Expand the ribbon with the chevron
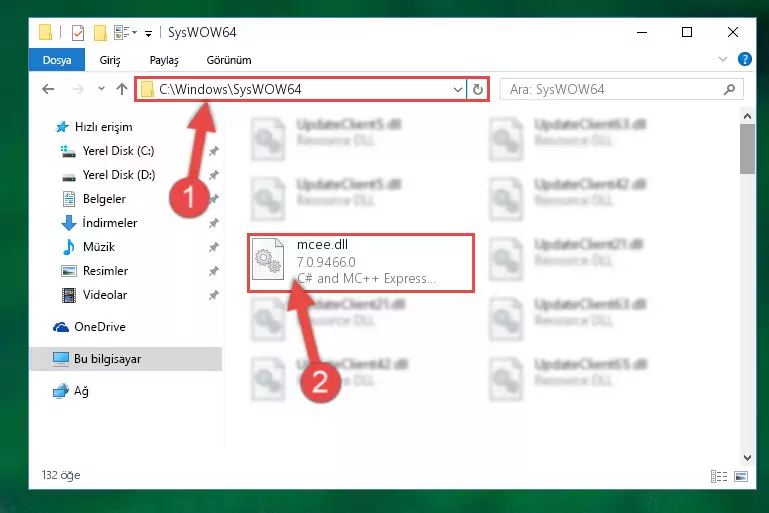This screenshot has height=513, width=769. click(722, 59)
